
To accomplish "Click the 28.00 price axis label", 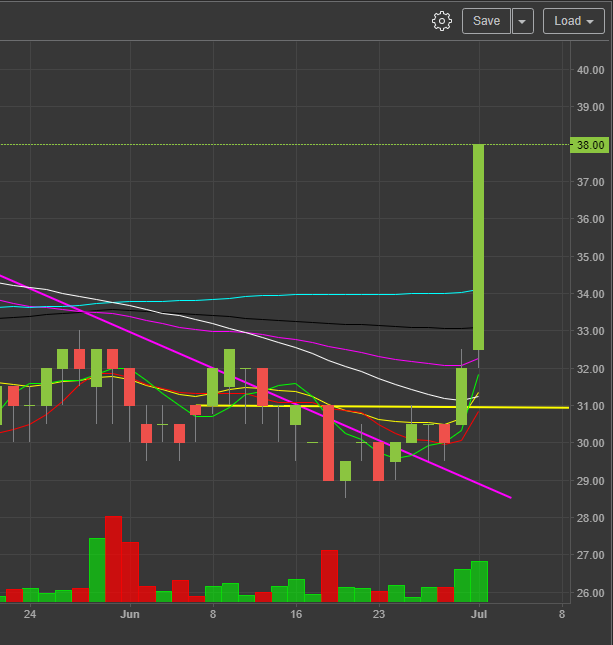I will click(x=590, y=518).
